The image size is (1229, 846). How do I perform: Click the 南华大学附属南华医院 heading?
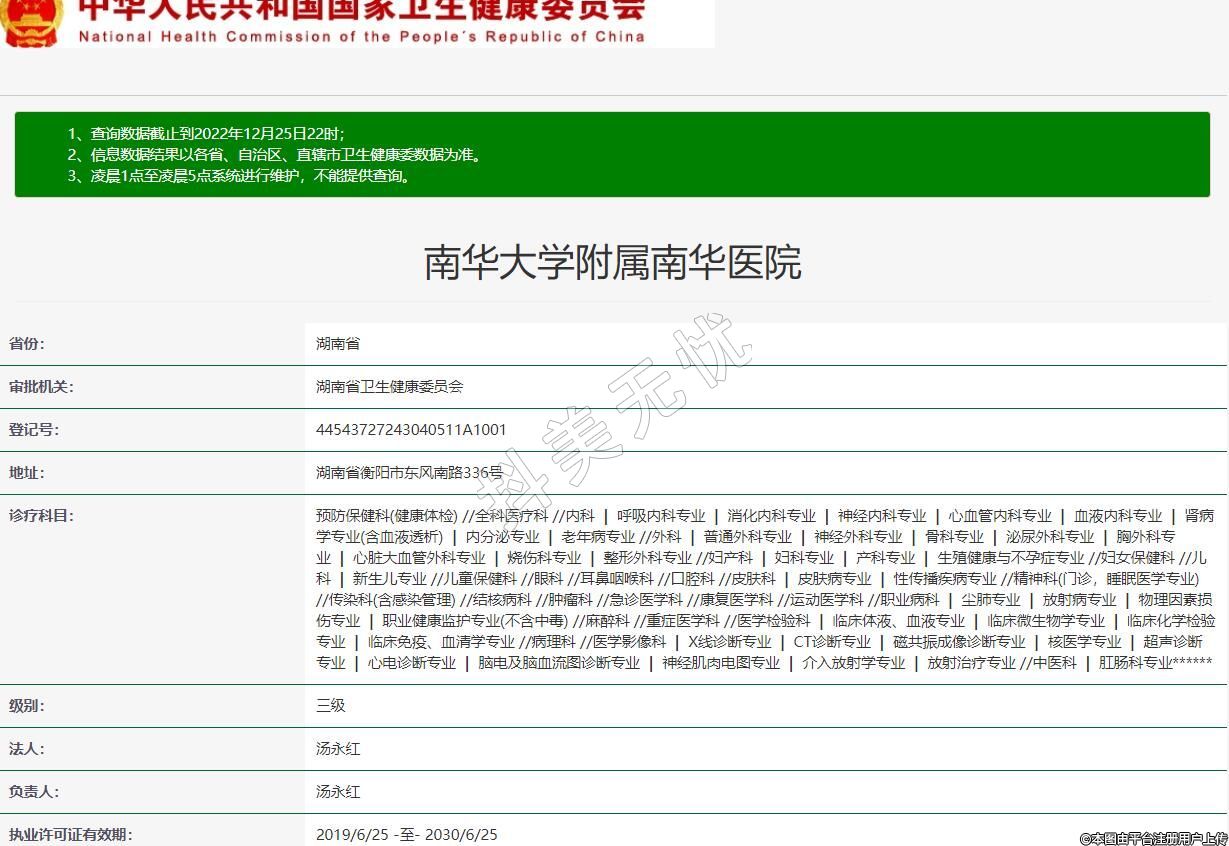click(613, 263)
